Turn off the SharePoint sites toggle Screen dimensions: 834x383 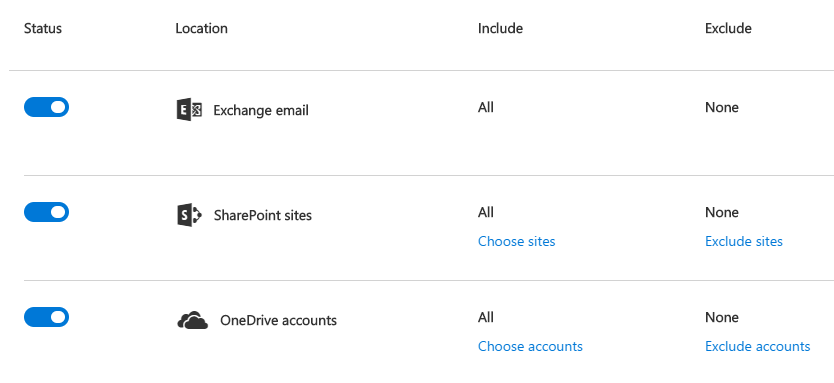[46, 212]
